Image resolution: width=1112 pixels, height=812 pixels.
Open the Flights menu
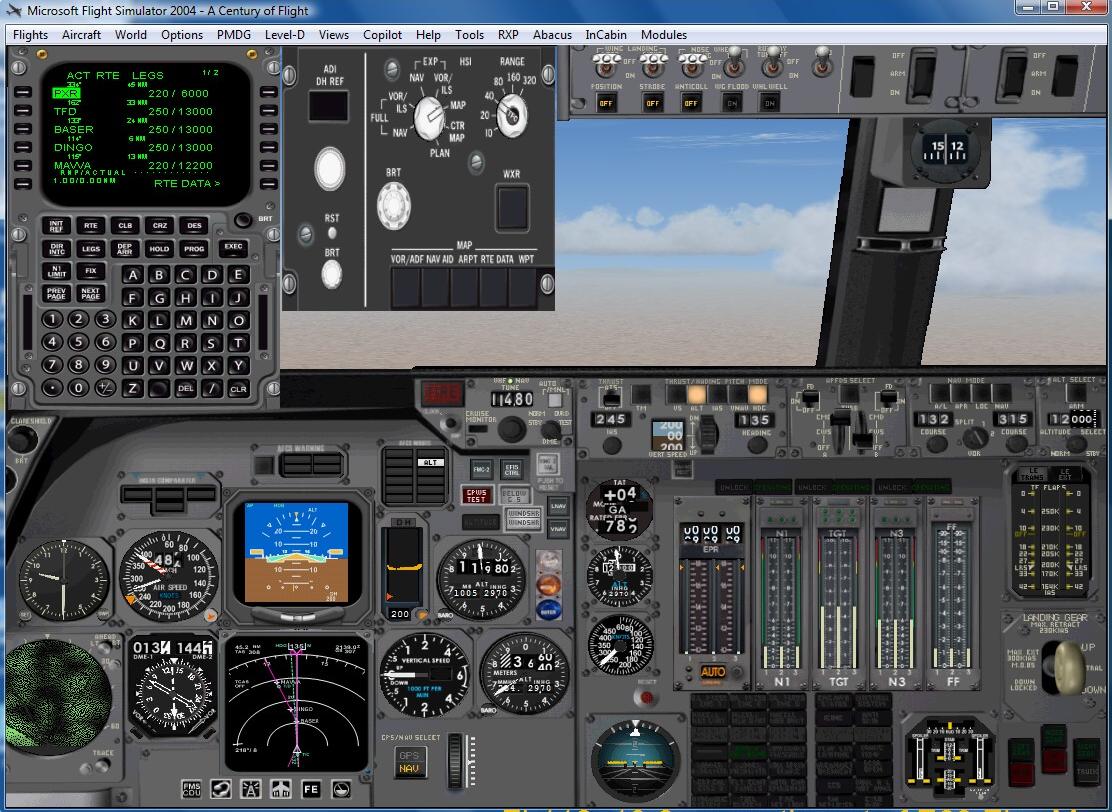click(30, 35)
